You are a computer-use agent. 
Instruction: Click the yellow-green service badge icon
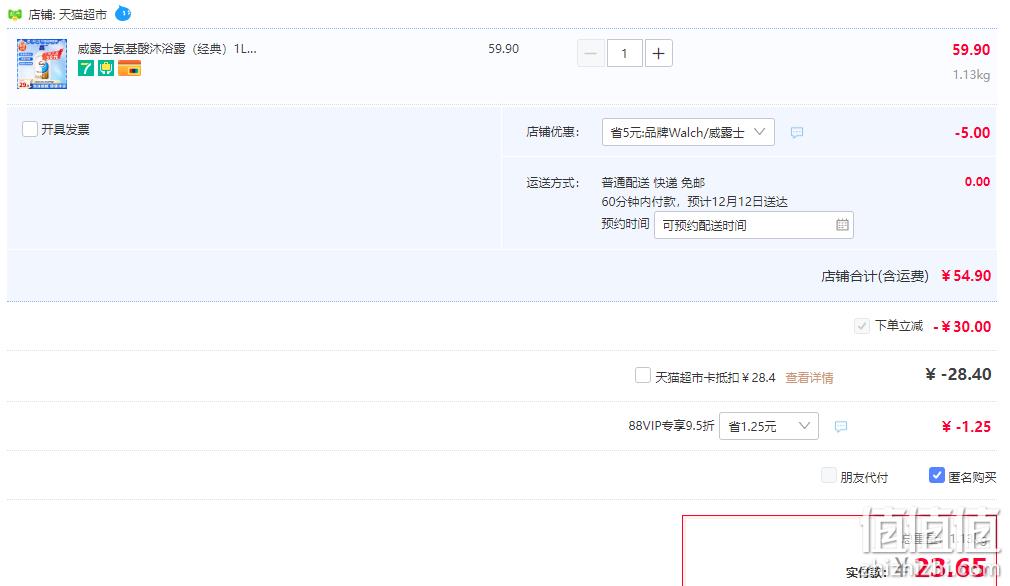tap(106, 68)
